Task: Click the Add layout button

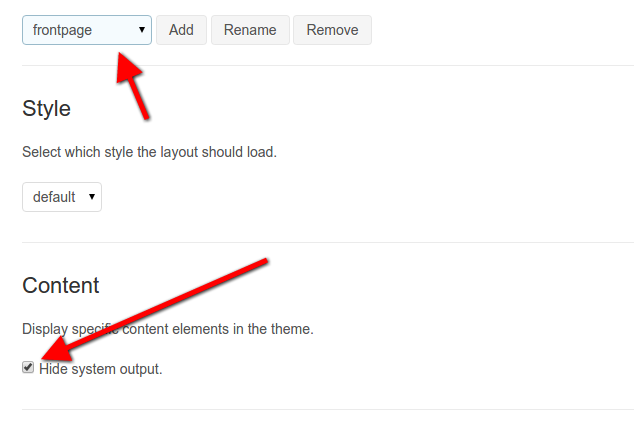Action: 181,30
